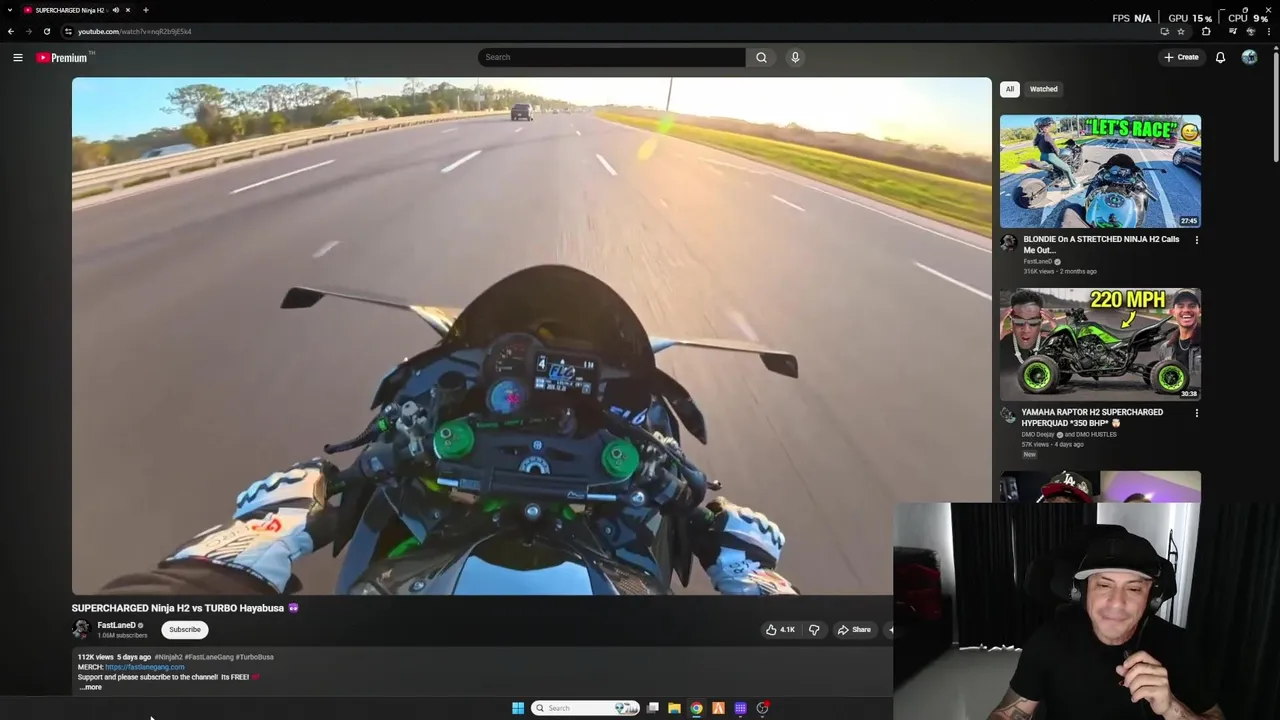The image size is (1280, 720).
Task: Open the 220 MPH quad thumbnail
Action: (x=1100, y=344)
